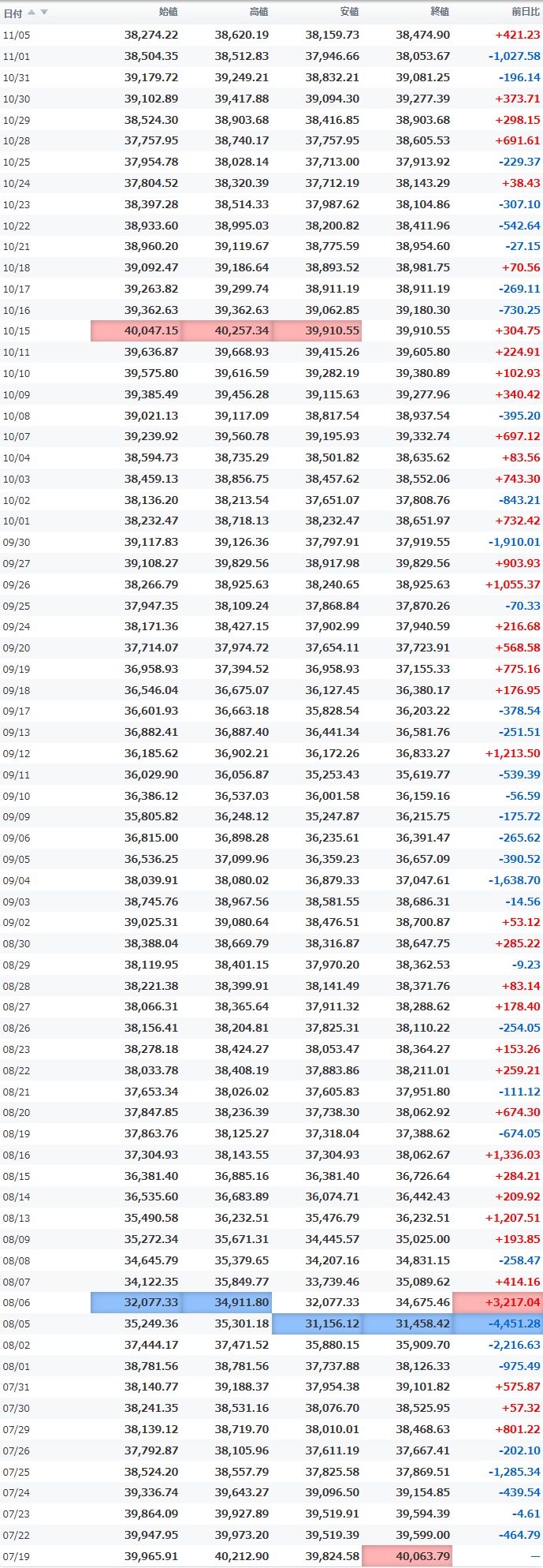Select high value 36,675.07
Image resolution: width=543 pixels, height=1568 pixels.
[242, 689]
